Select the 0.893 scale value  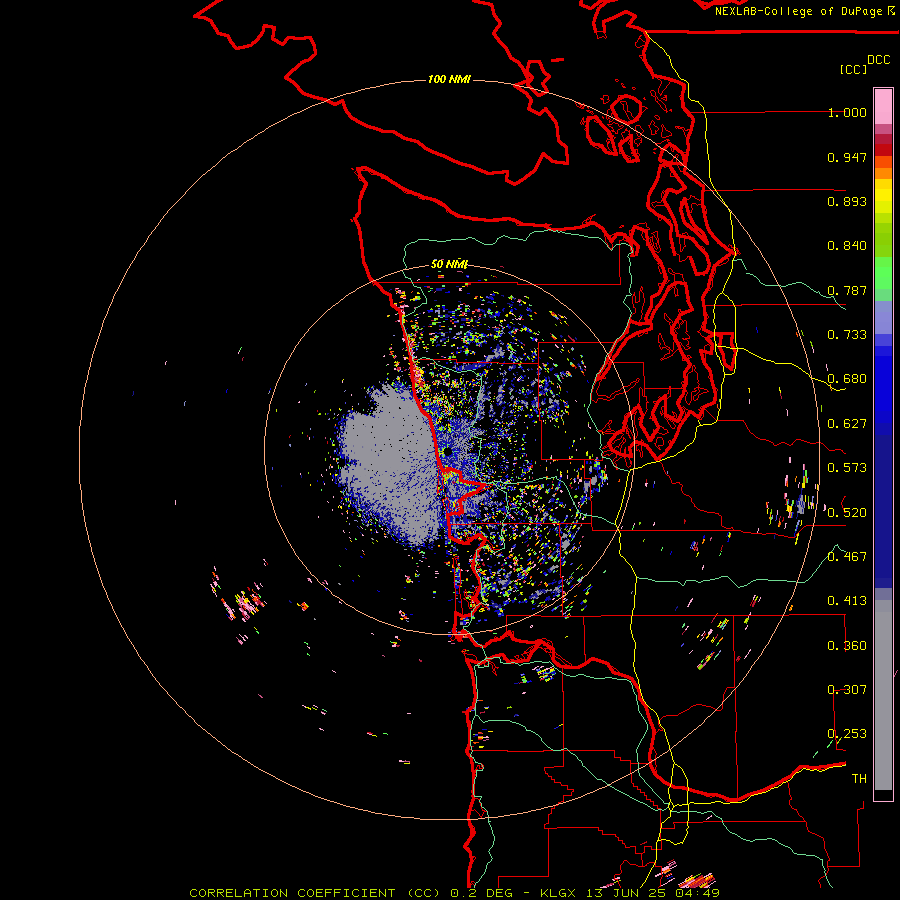click(x=847, y=201)
